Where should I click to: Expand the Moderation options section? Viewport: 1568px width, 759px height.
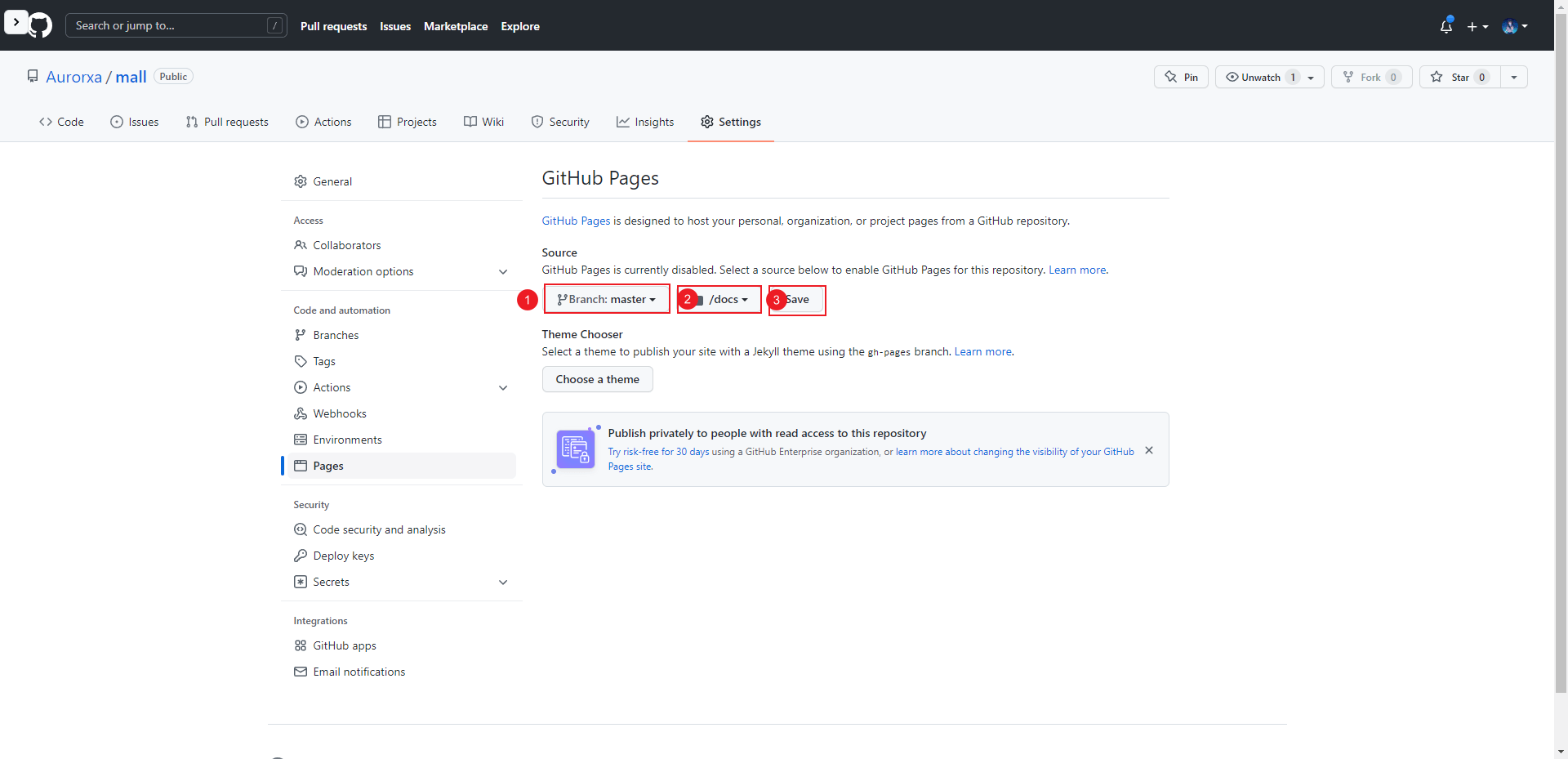pyautogui.click(x=503, y=271)
